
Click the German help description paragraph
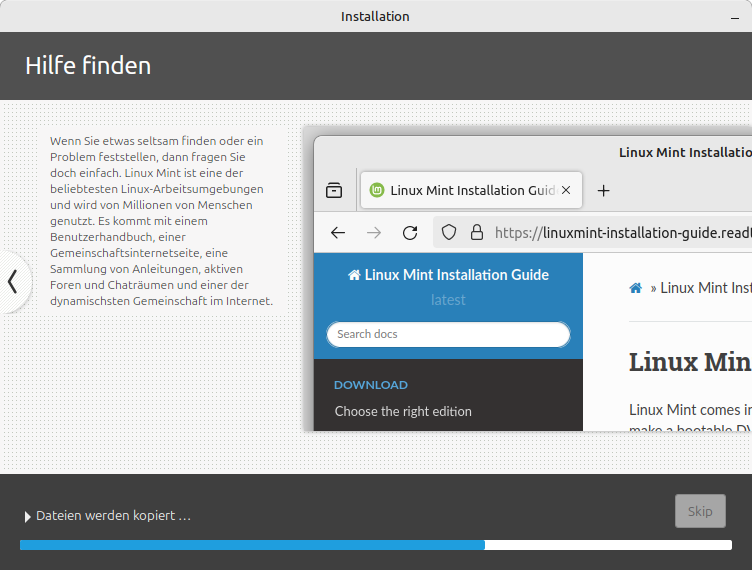[162, 221]
